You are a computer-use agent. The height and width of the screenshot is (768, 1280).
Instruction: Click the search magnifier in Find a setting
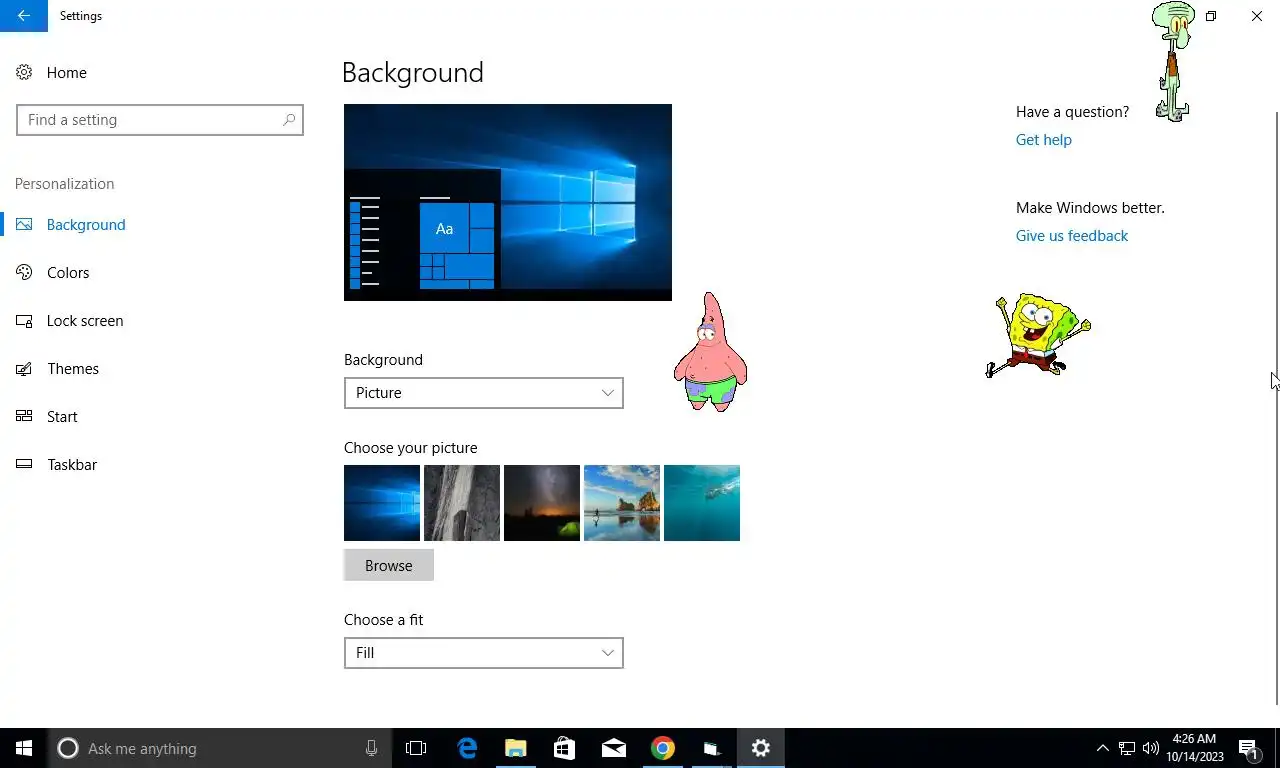point(289,120)
